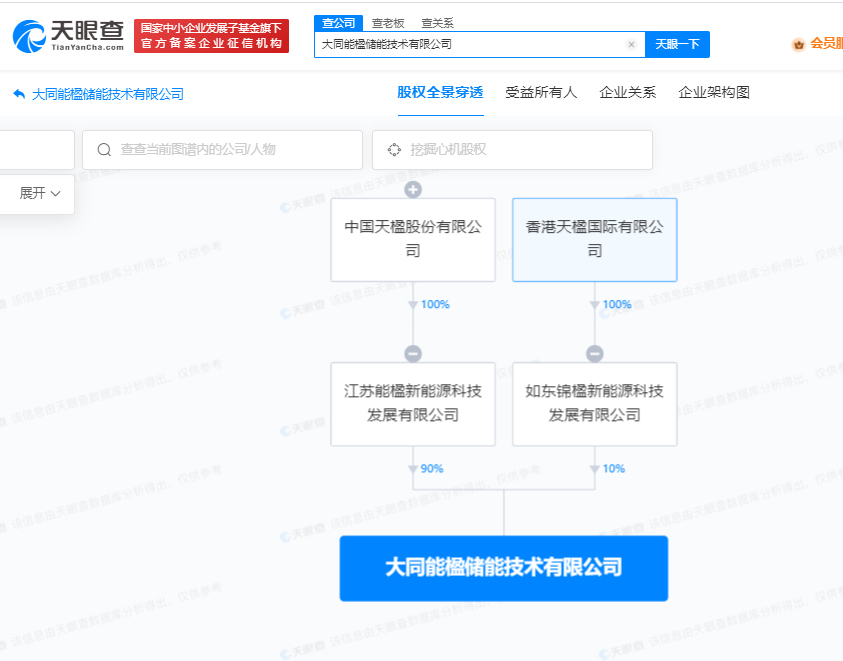Click the TianYanCha logo

coord(68,36)
